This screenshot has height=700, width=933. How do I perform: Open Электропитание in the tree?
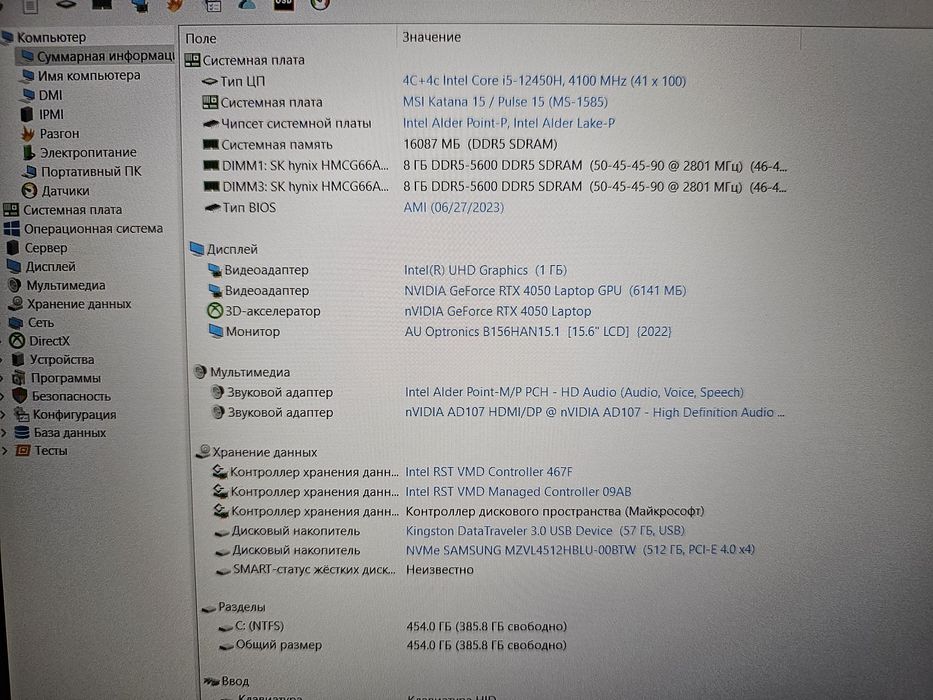point(88,152)
